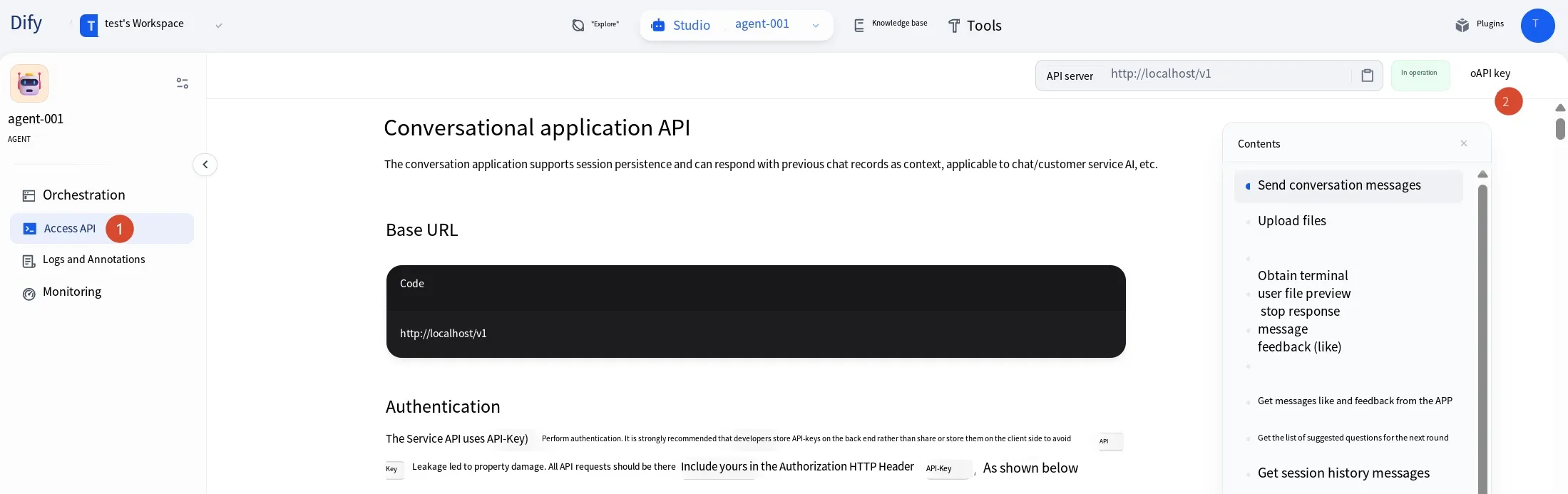1568x494 pixels.
Task: Click the agent-001 robot app icon
Action: pyautogui.click(x=29, y=83)
